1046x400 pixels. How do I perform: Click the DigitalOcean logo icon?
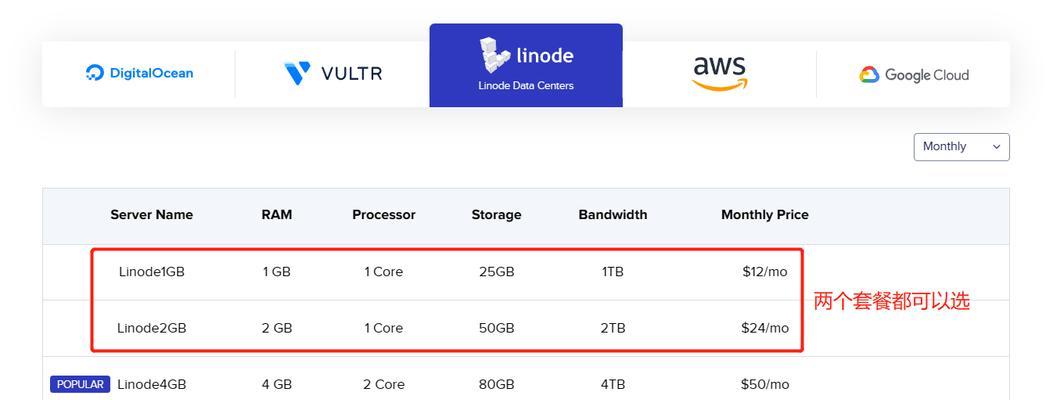(x=95, y=73)
